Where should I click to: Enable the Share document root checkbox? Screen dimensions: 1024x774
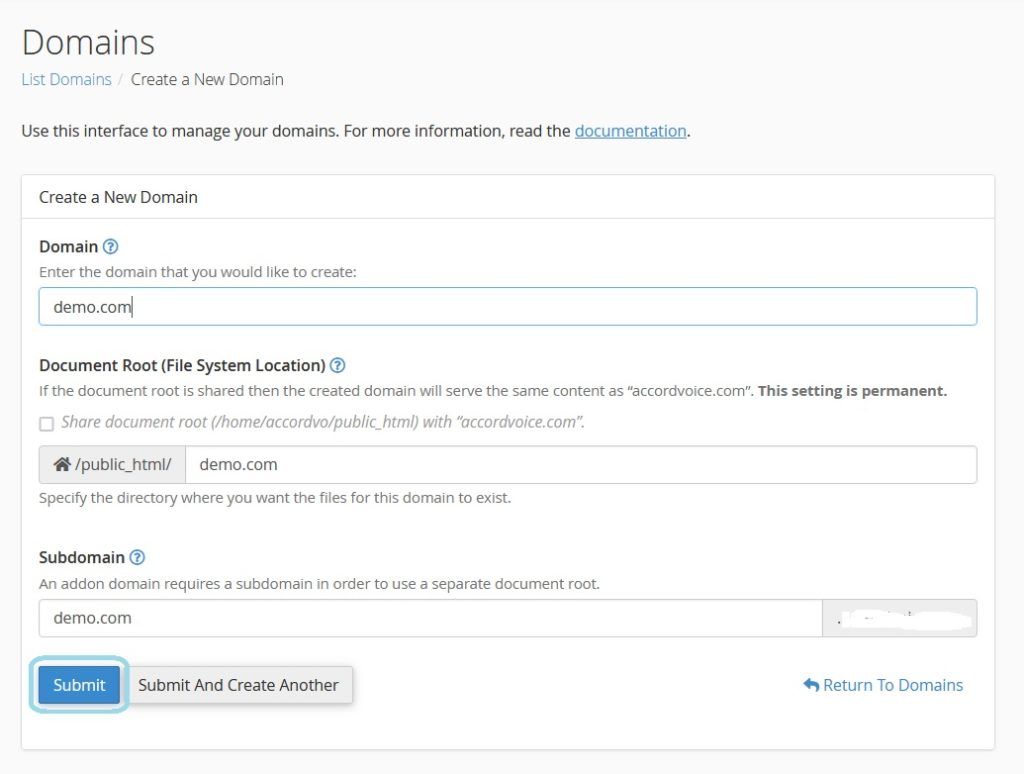point(46,423)
